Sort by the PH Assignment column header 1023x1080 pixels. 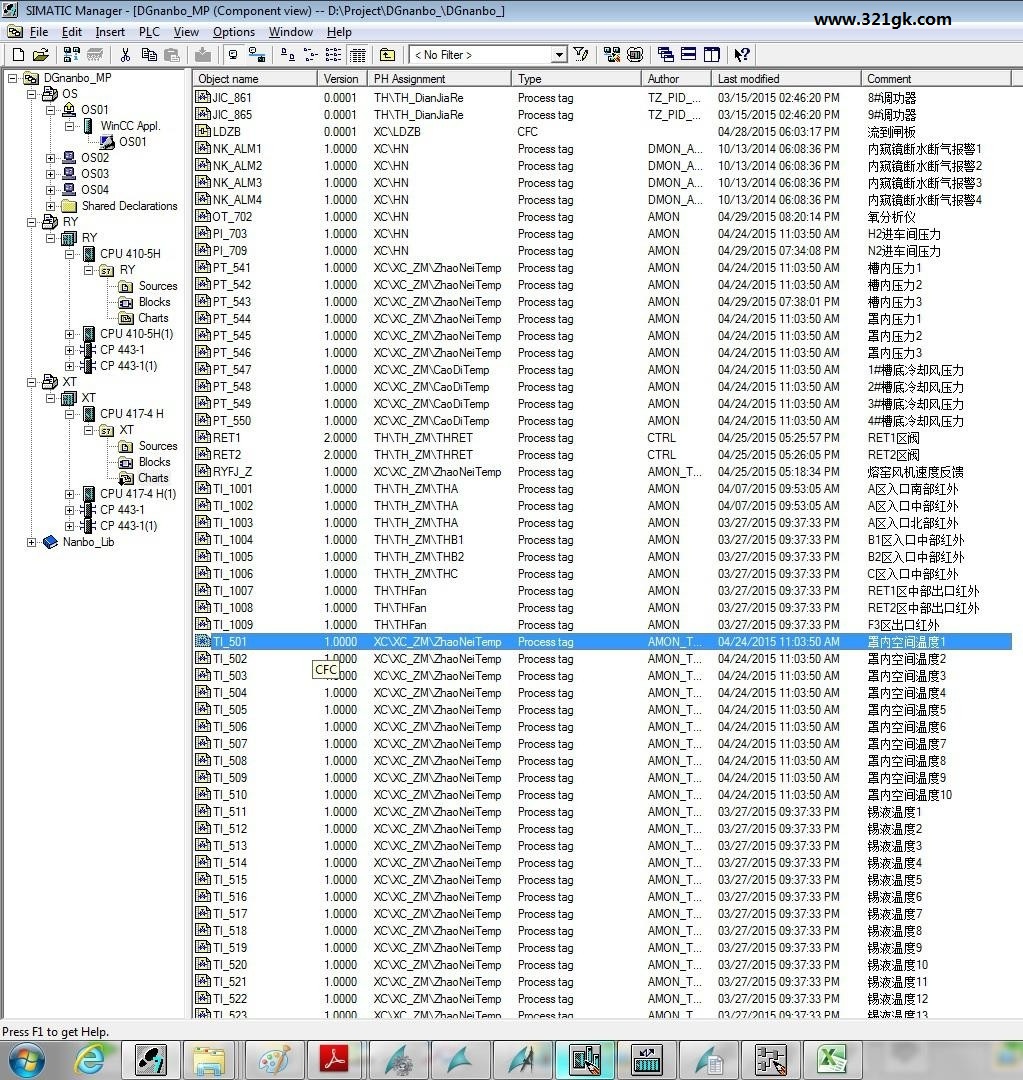pyautogui.click(x=440, y=79)
